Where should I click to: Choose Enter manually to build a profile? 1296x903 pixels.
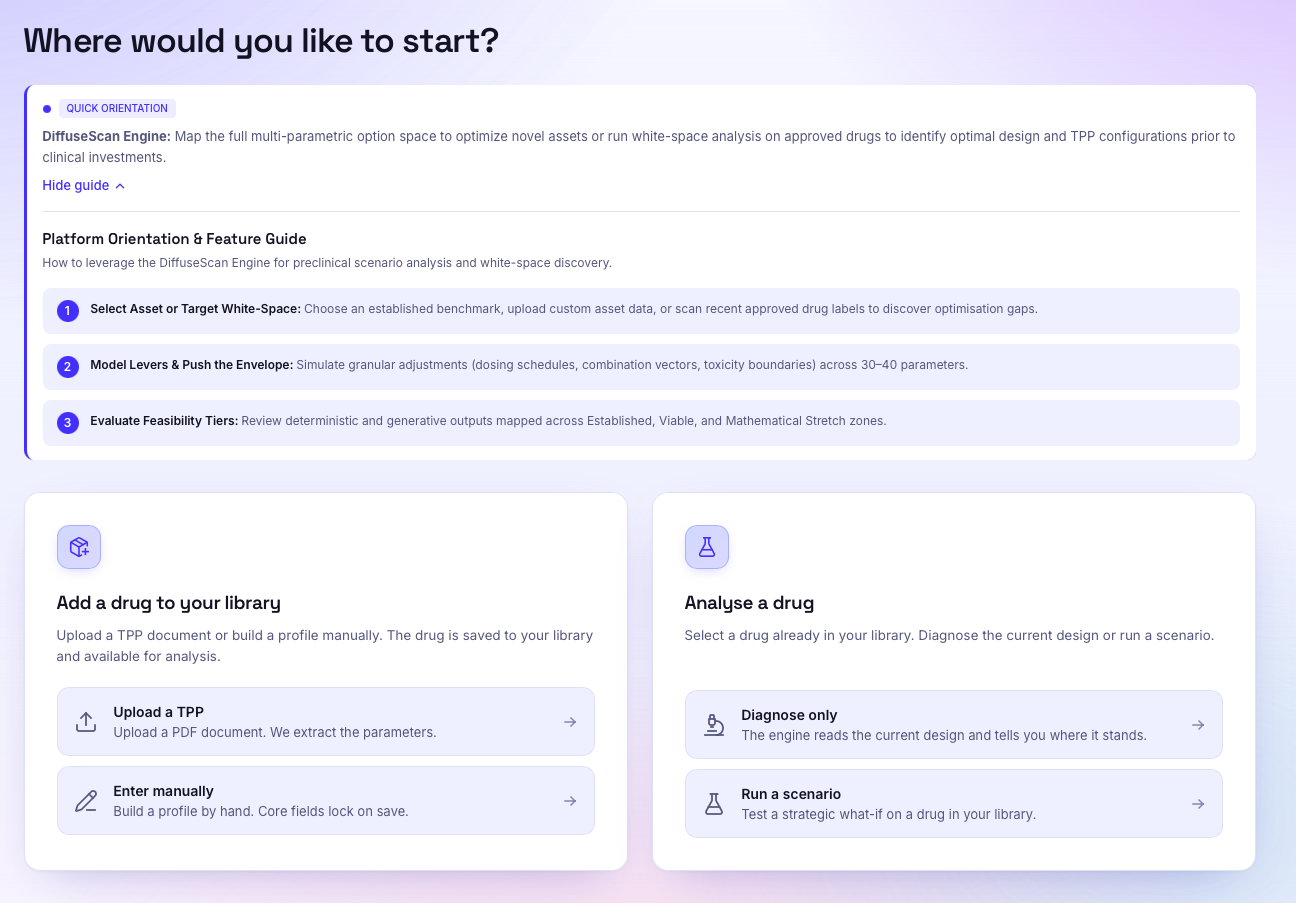coord(326,801)
